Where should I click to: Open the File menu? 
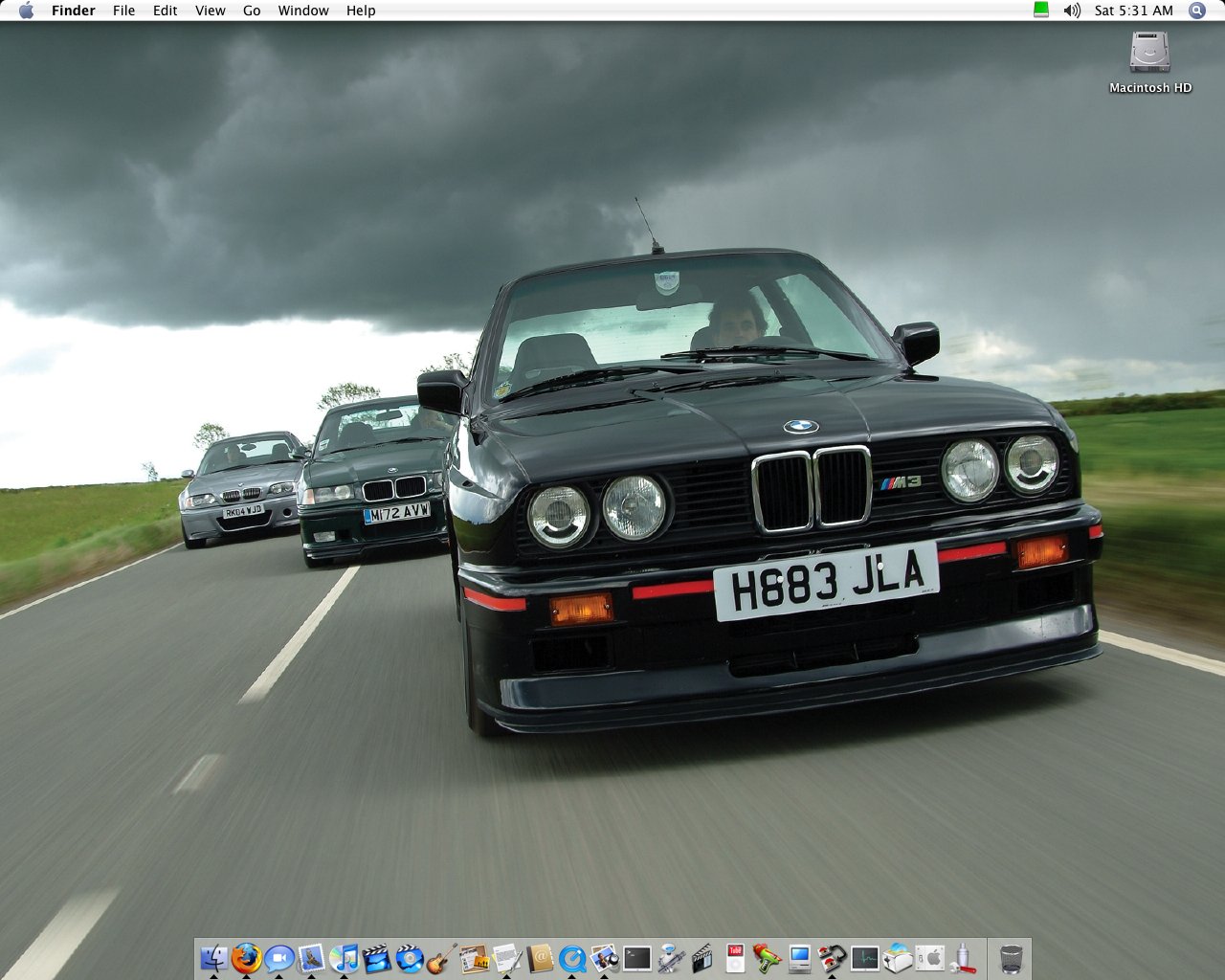coord(123,11)
